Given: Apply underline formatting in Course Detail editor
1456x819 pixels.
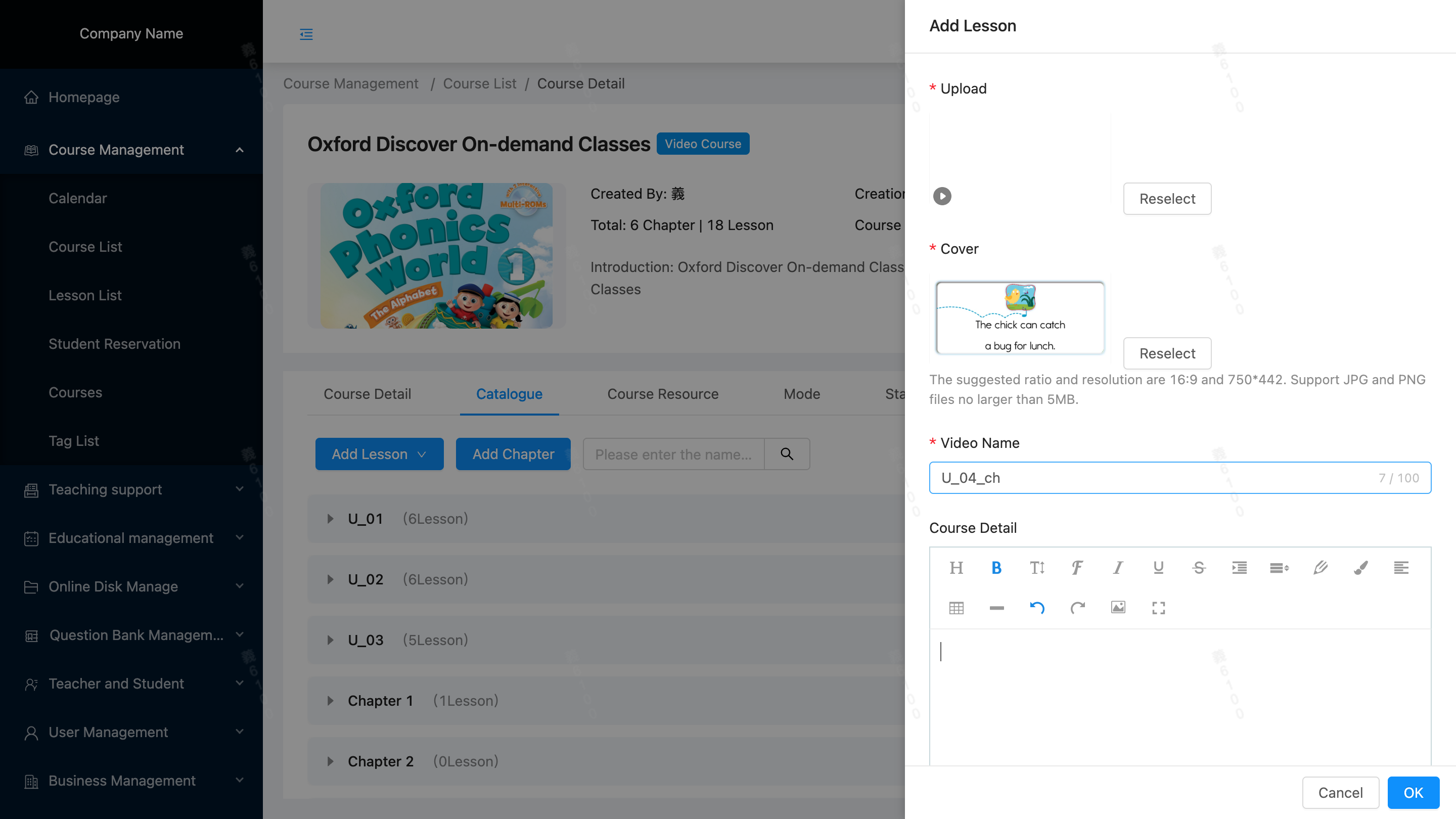Looking at the screenshot, I should click(x=1158, y=567).
